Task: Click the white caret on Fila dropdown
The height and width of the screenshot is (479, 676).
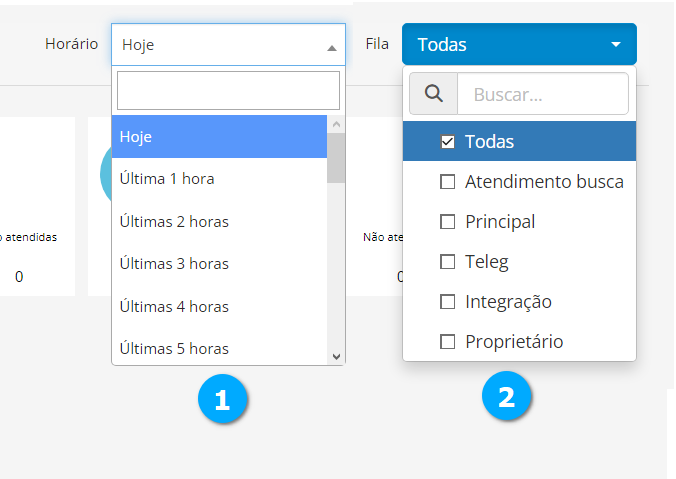Action: (616, 45)
